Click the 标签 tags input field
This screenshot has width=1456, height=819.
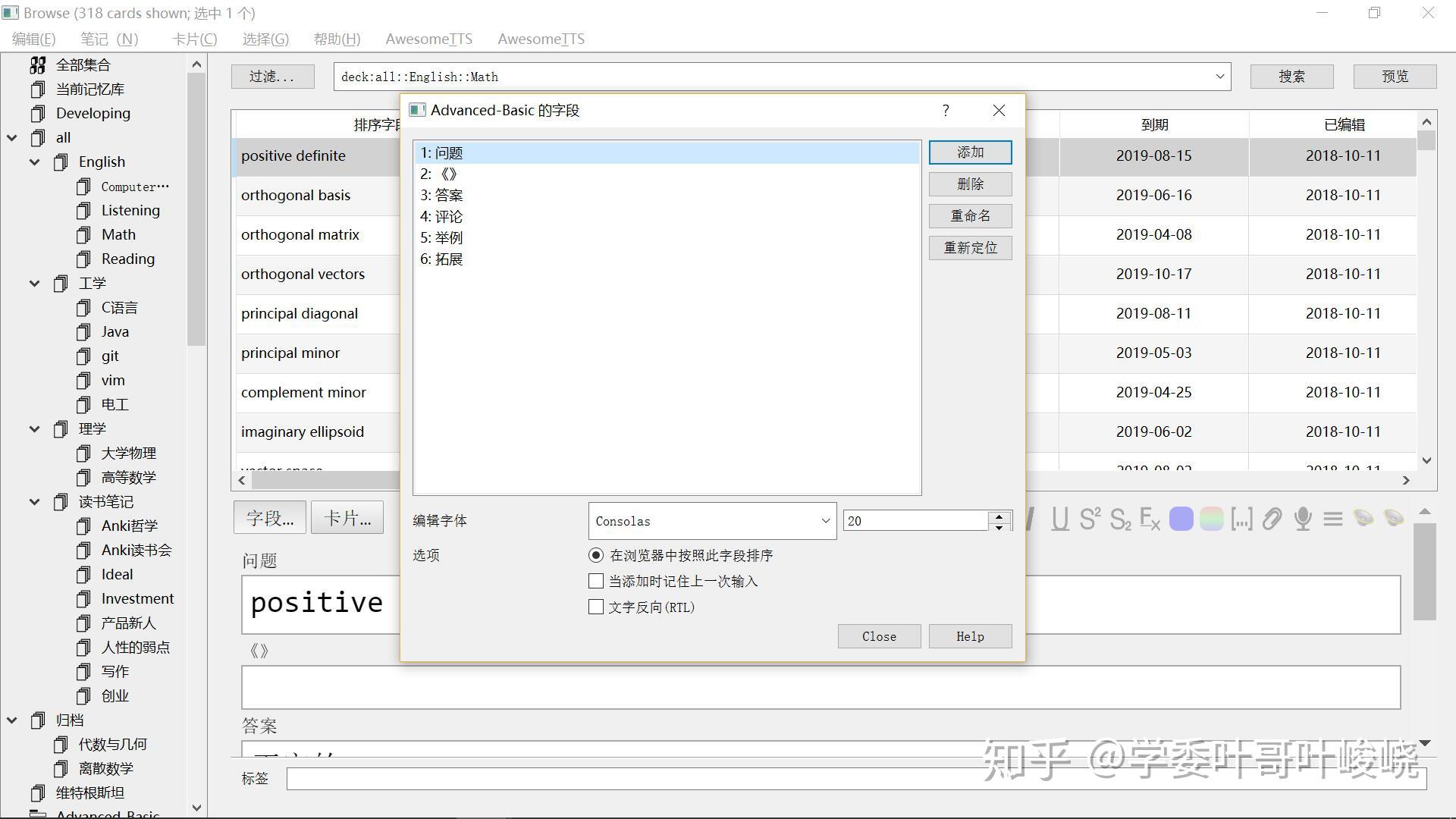[856, 779]
